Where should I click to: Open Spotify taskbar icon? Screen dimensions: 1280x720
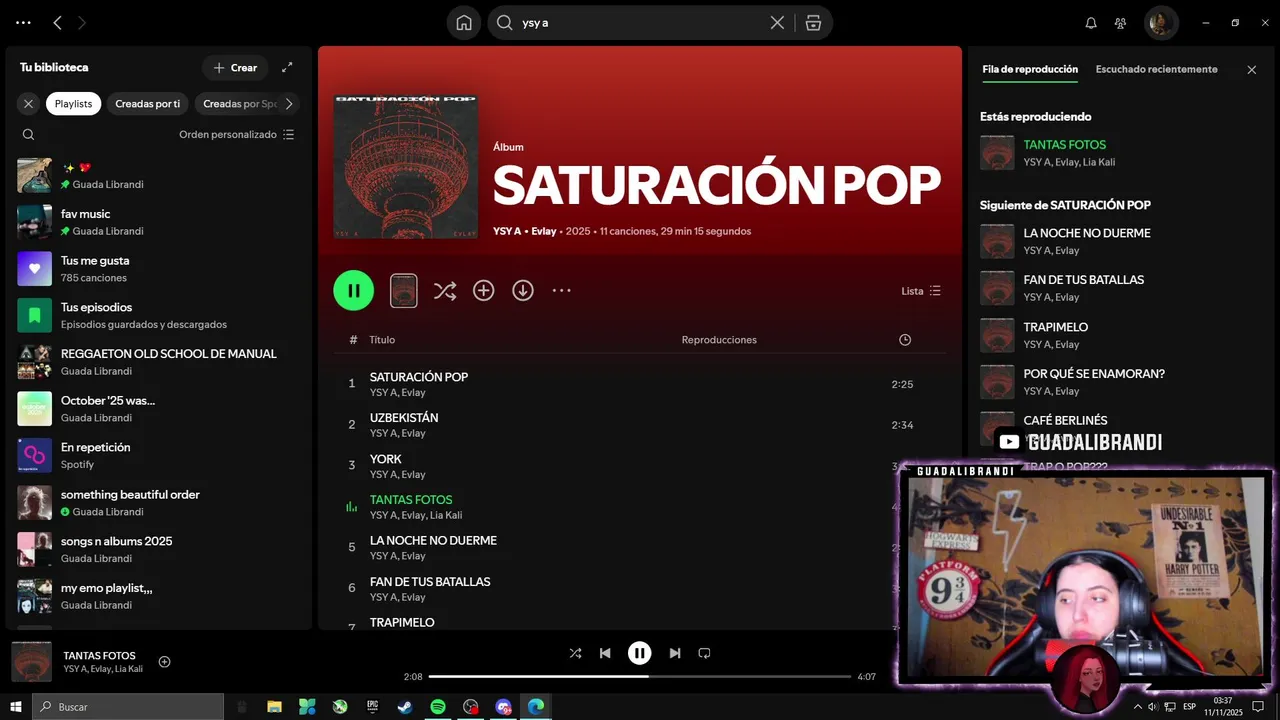coord(438,707)
